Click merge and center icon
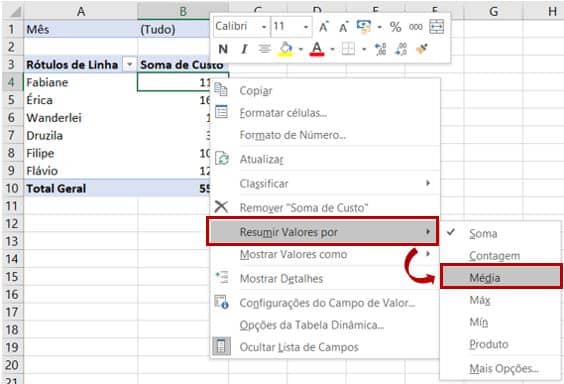Viewport: 564px width, 384px height. [437, 27]
